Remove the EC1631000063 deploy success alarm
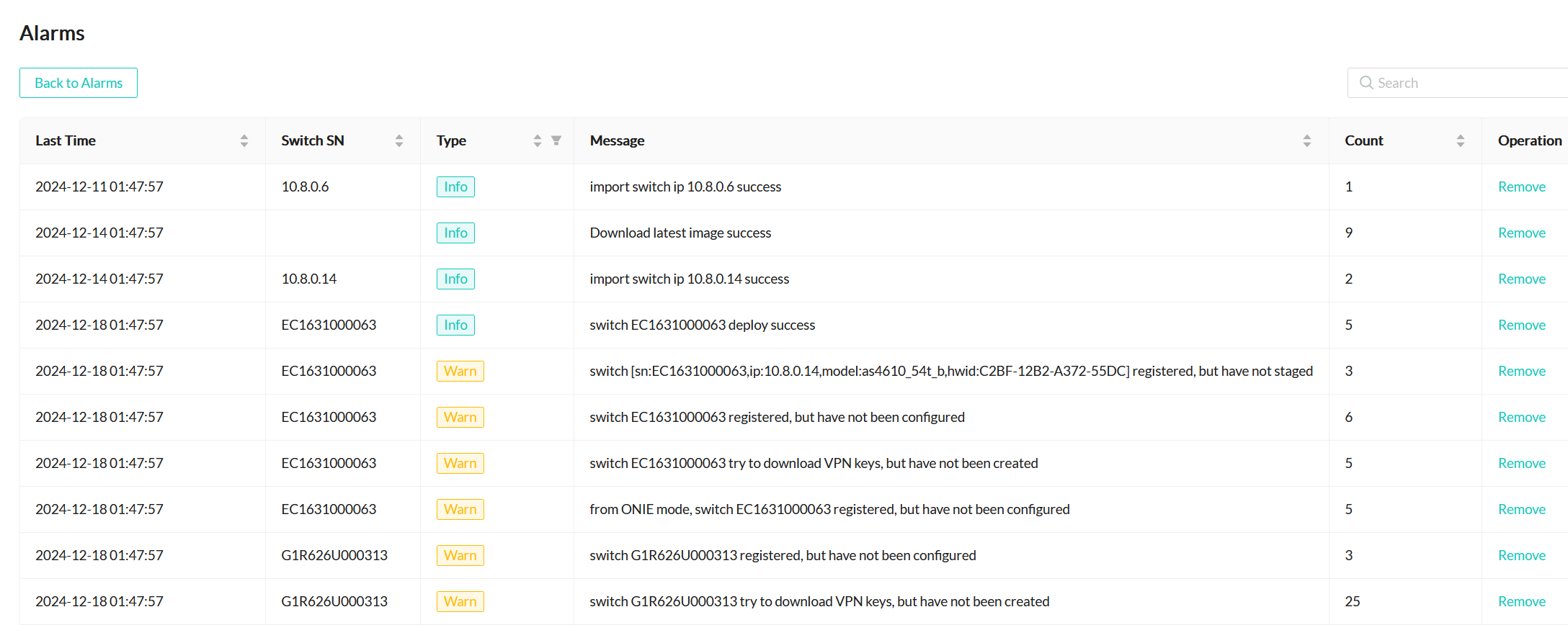This screenshot has height=625, width=1568. click(1521, 325)
